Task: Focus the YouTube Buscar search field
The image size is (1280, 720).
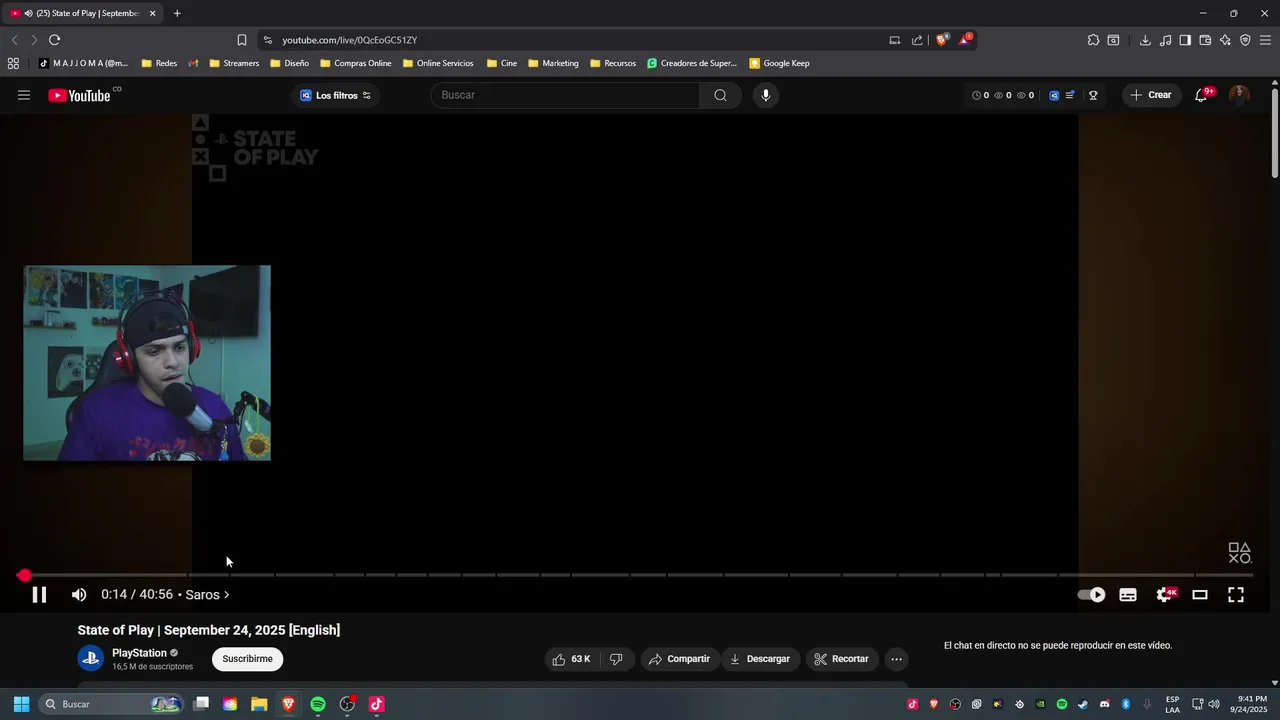Action: (565, 95)
